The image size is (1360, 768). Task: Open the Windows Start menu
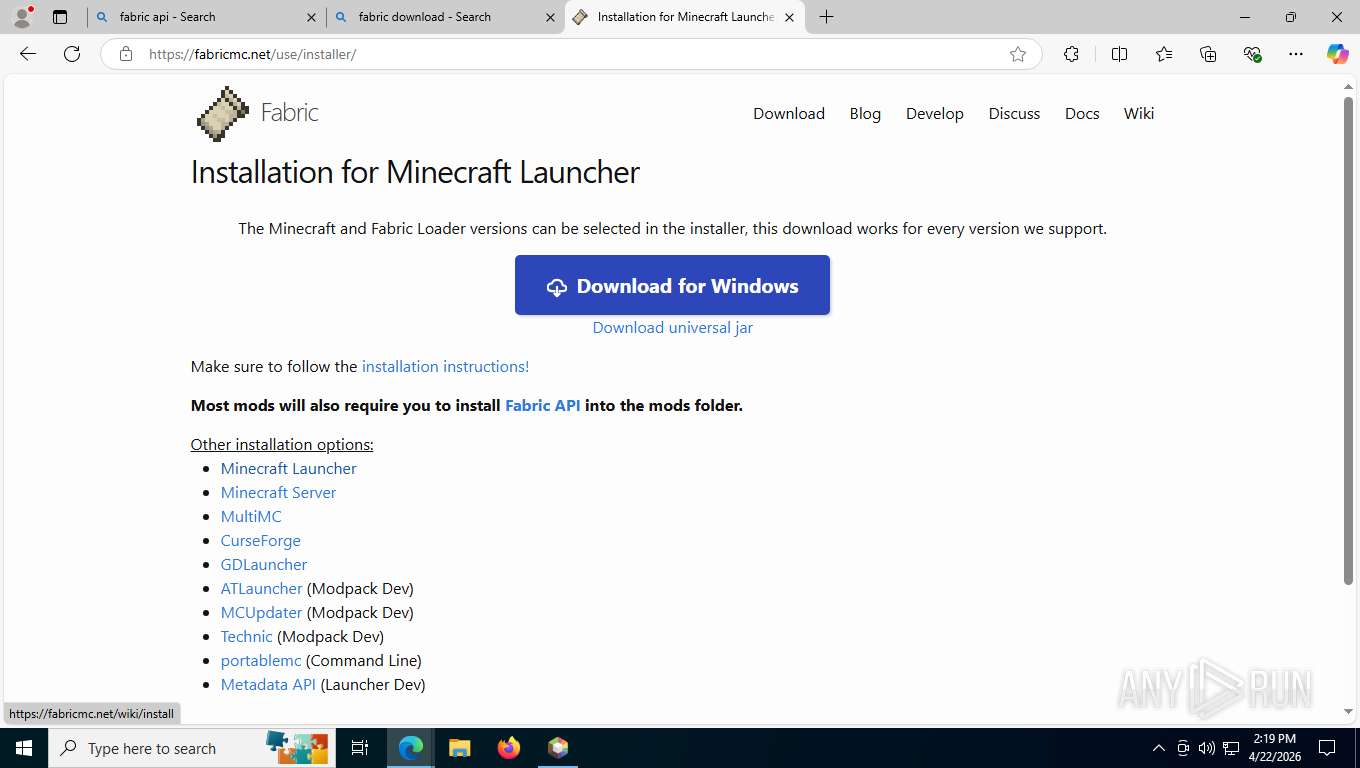pos(23,748)
